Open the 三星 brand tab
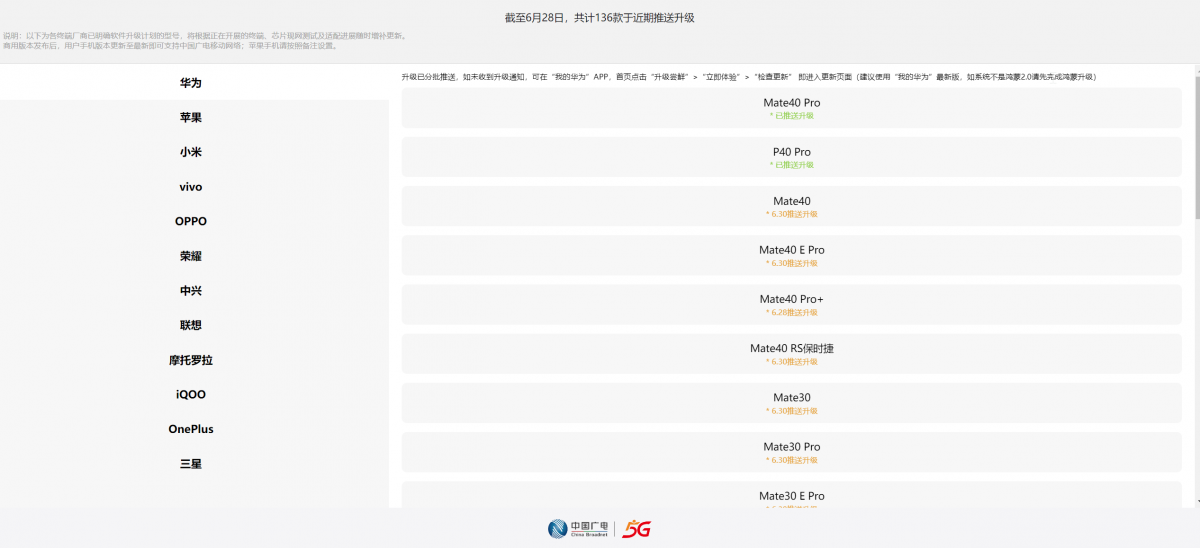This screenshot has height=548, width=1200. [194, 464]
